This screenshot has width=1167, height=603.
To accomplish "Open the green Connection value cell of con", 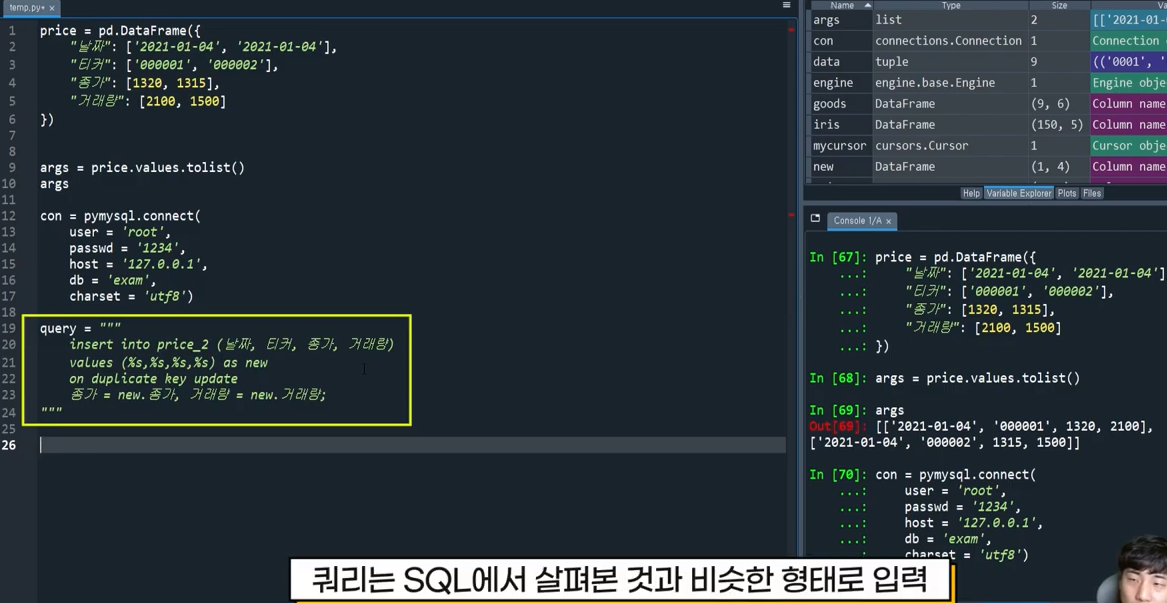I will pos(1128,41).
